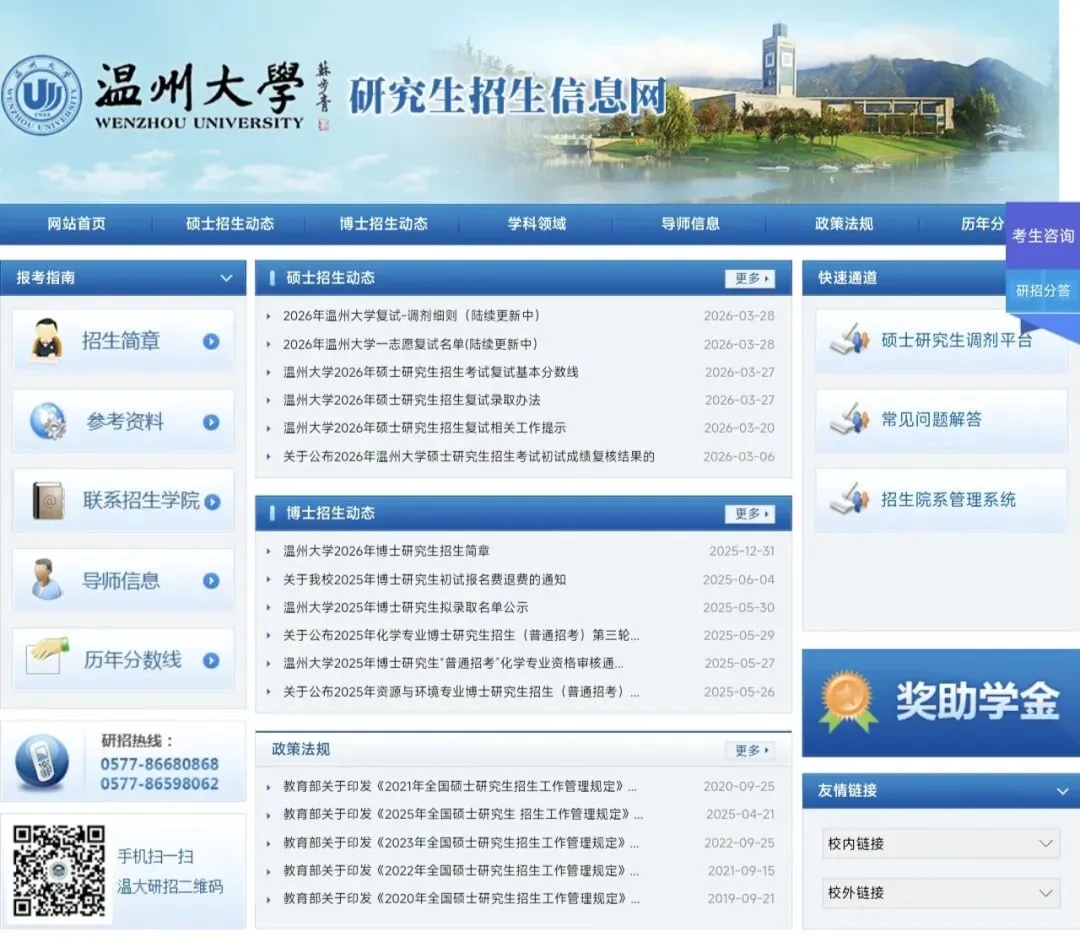Click the 历年分 nav item at bar's end
The image size is (1080, 937).
982,224
